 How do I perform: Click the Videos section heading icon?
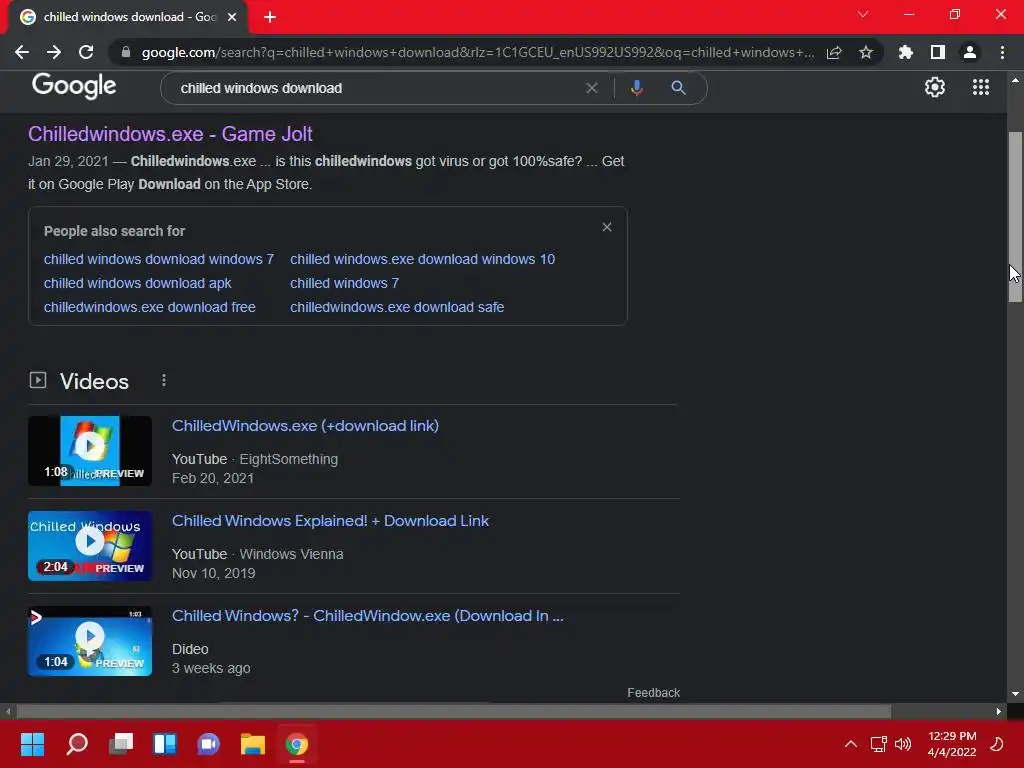(x=38, y=380)
